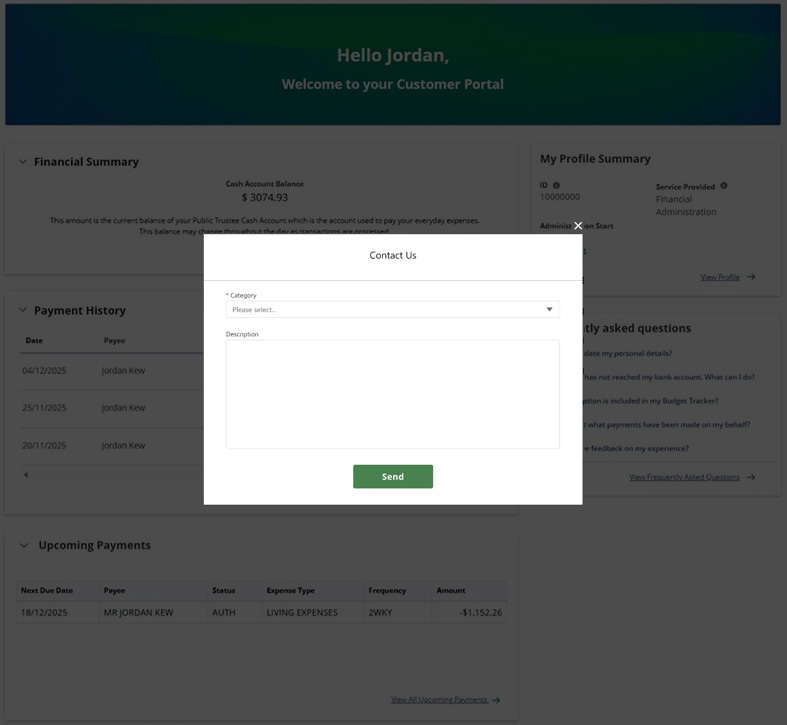Image resolution: width=787 pixels, height=725 pixels.
Task: Click the ID info icon
Action: point(556,185)
